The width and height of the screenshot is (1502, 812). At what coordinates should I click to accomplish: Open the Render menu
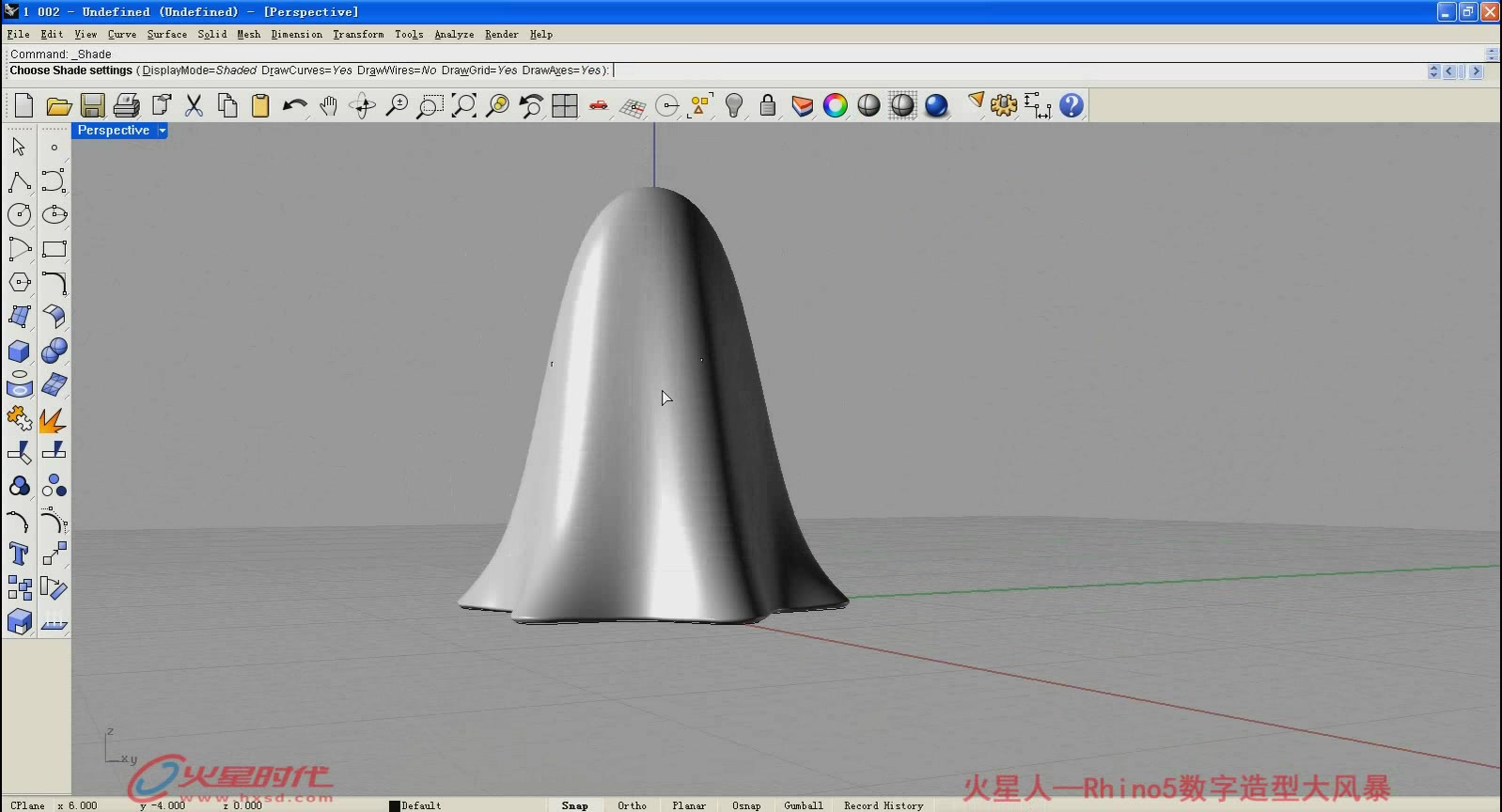(x=501, y=34)
